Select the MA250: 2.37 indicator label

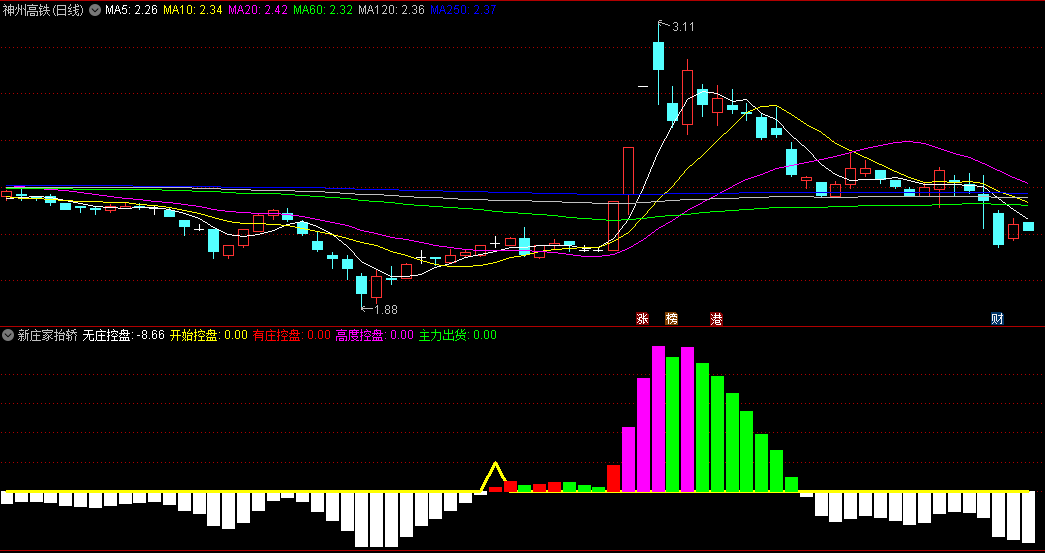tap(463, 10)
